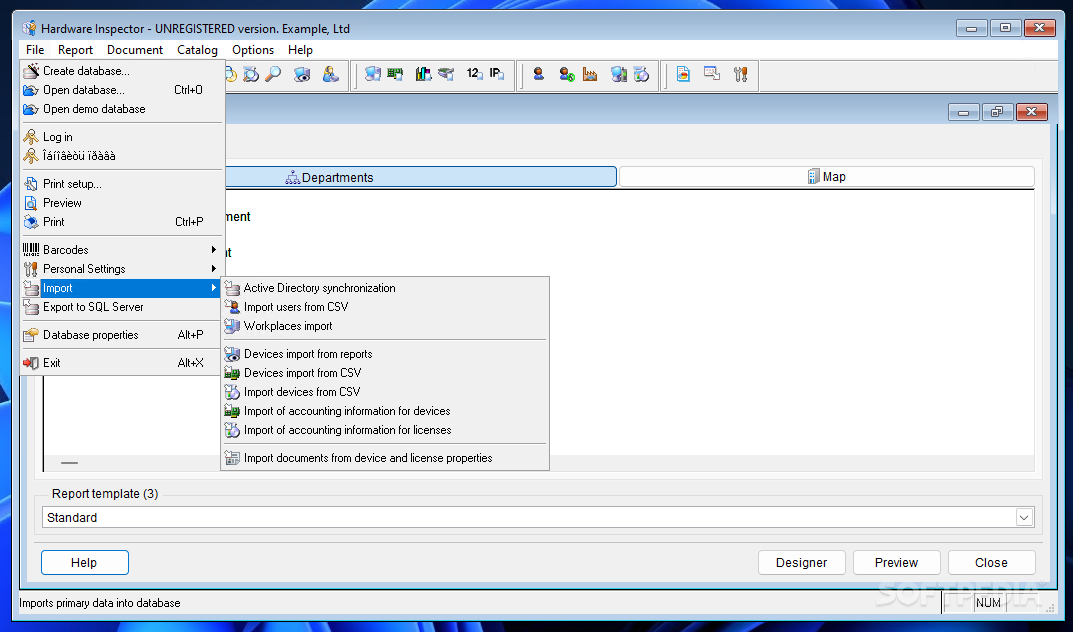Click the Hardware Inspector title bar app icon
This screenshot has width=1073, height=632.
pyautogui.click(x=29, y=28)
